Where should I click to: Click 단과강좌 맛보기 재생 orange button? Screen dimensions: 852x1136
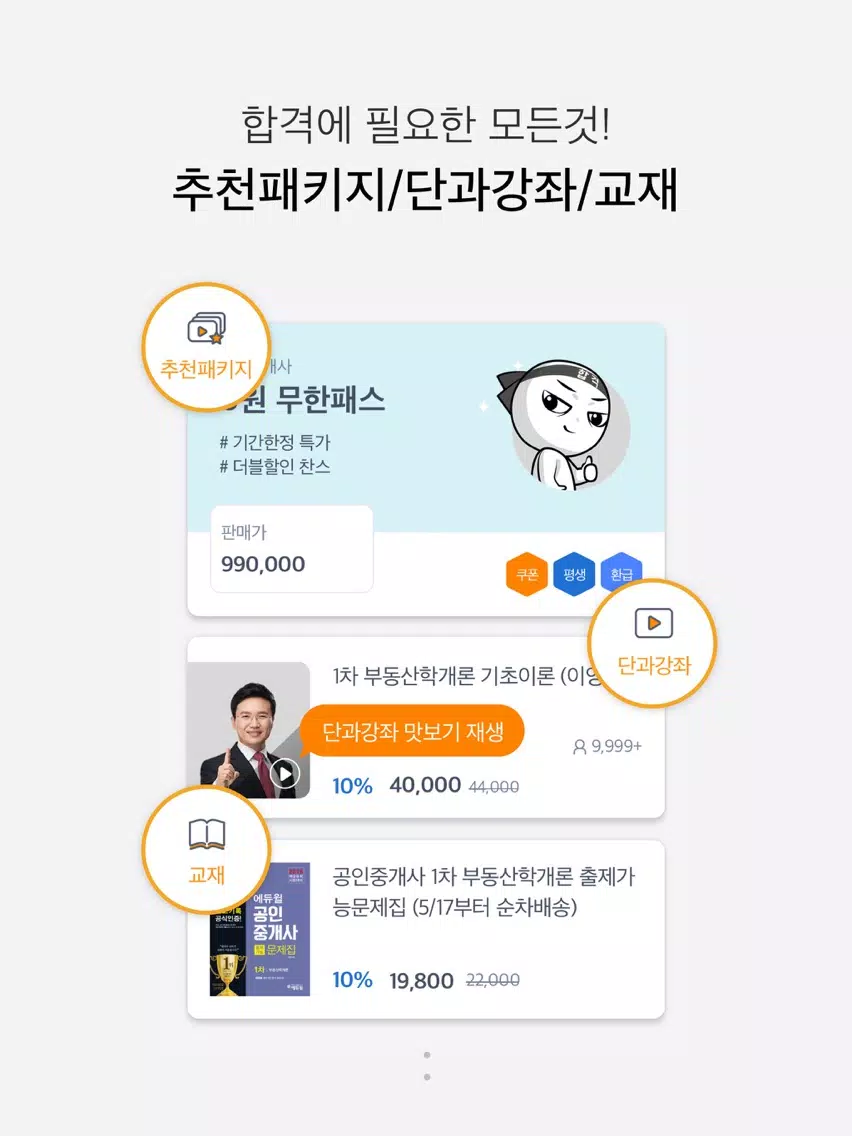(x=412, y=732)
